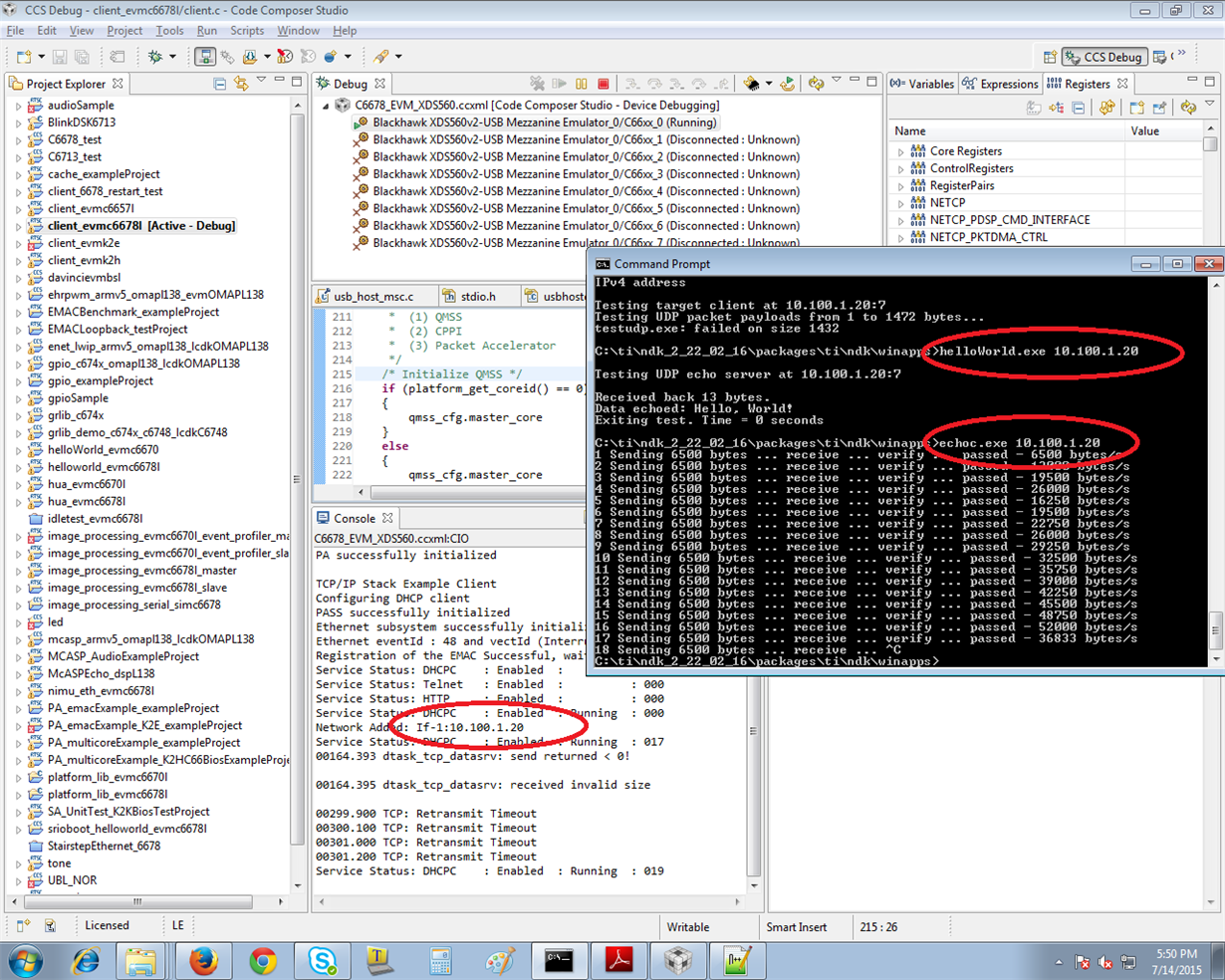Open the Help menu
Image resolution: width=1225 pixels, height=980 pixels.
coord(345,31)
